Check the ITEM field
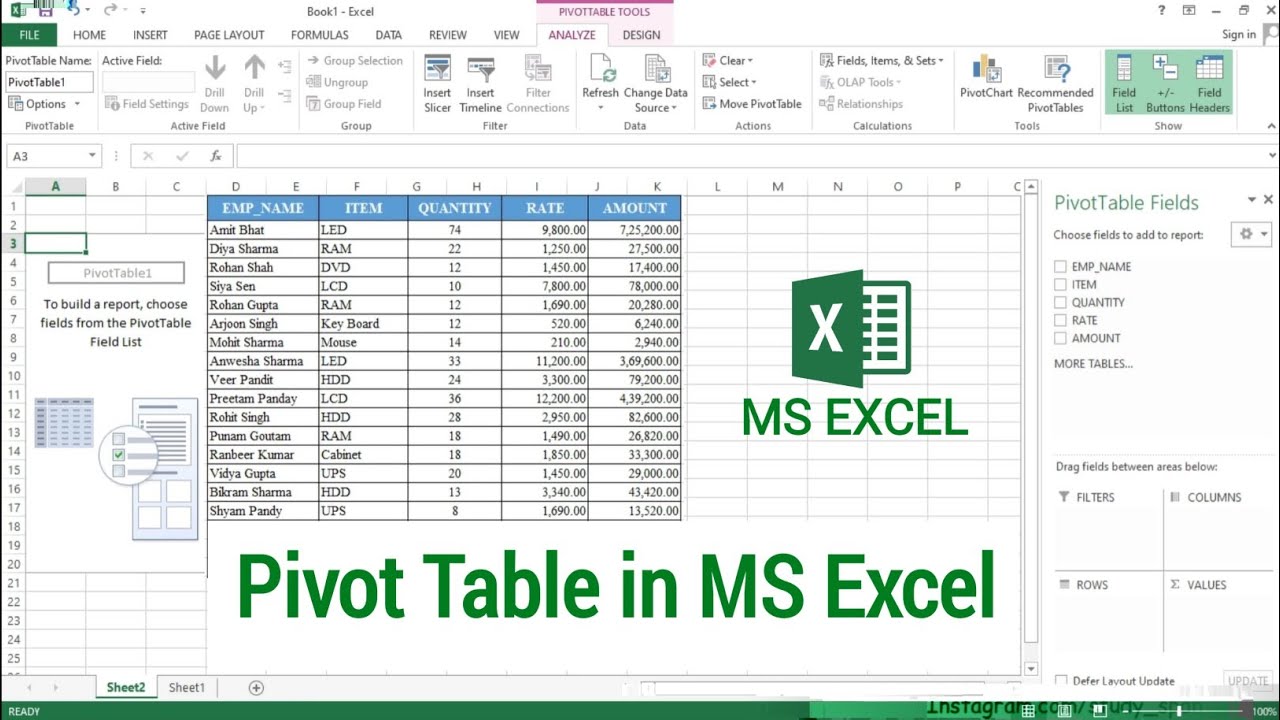1280x720 pixels. 1060,285
